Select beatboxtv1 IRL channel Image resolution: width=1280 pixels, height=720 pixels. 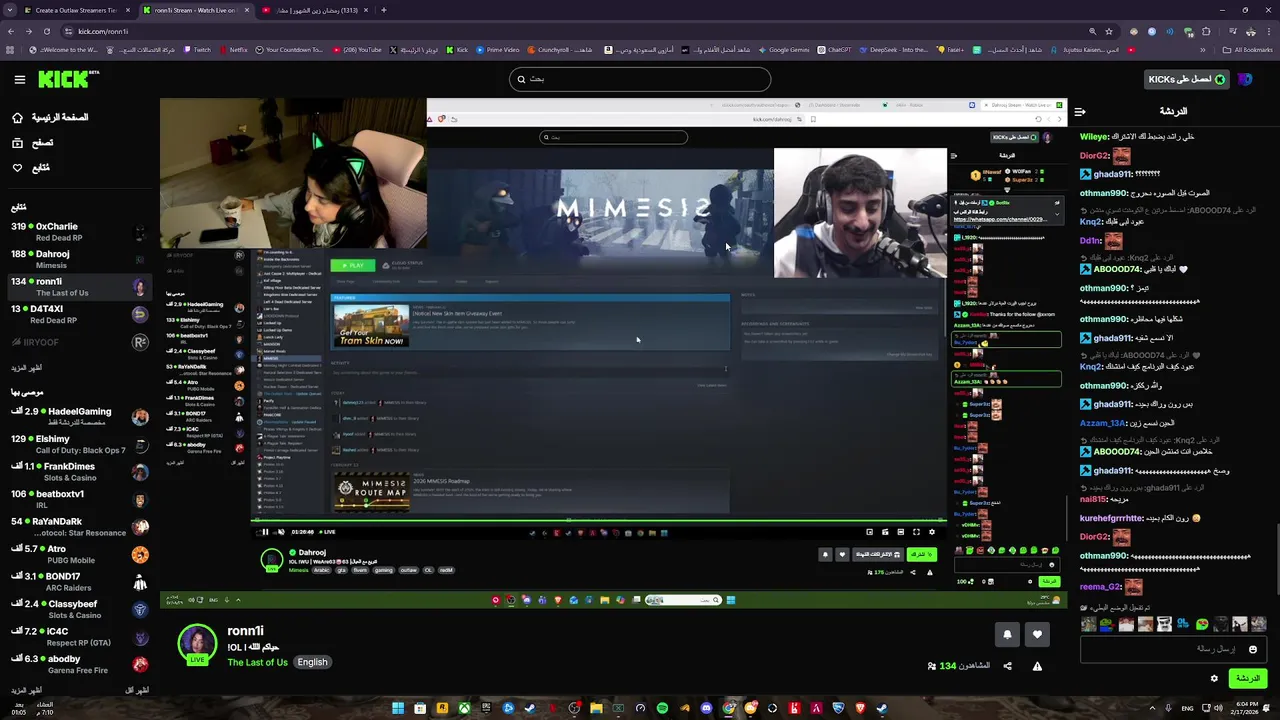[x=78, y=499]
